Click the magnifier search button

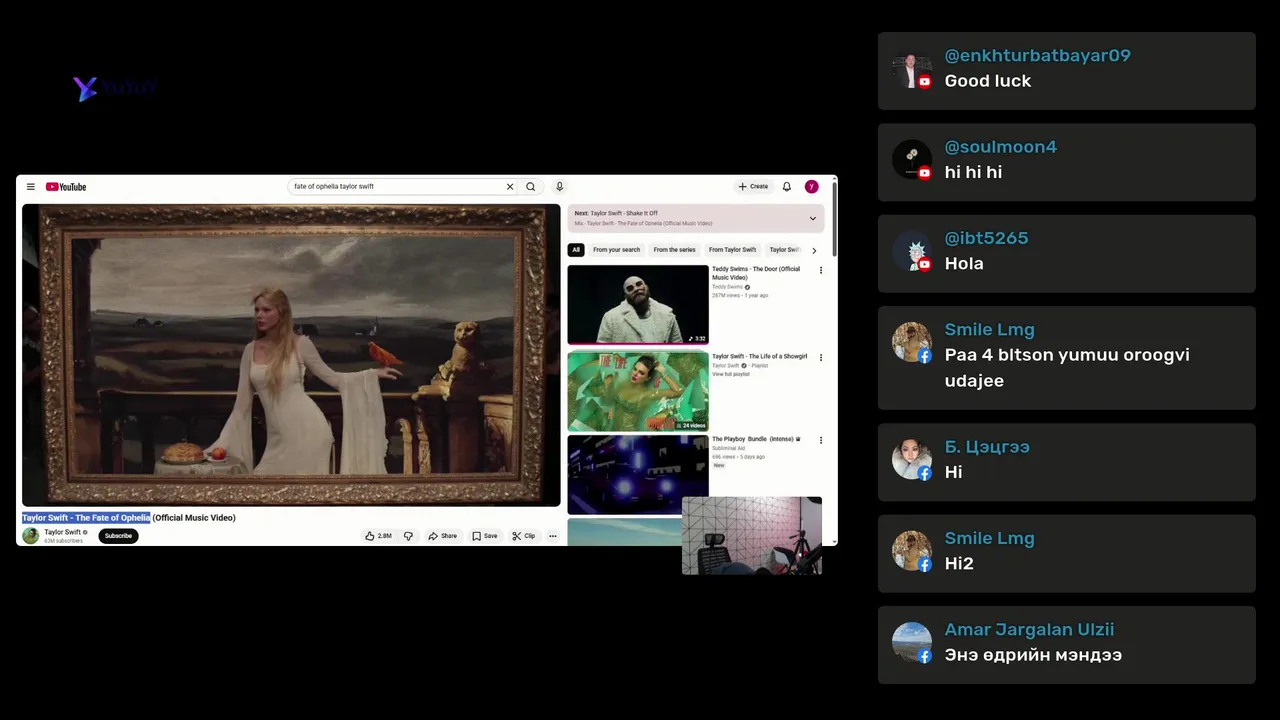[x=531, y=187]
